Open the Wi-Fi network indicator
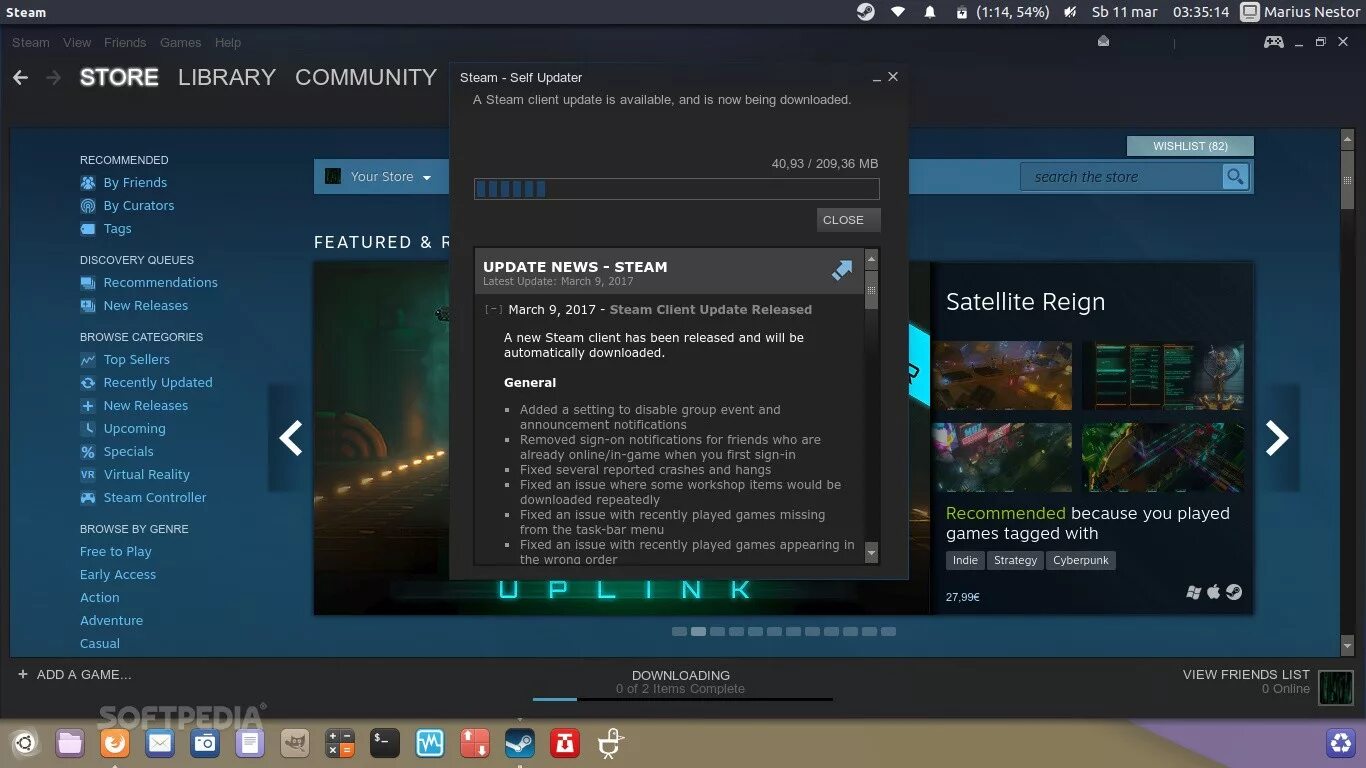Viewport: 1366px width, 768px height. click(898, 12)
